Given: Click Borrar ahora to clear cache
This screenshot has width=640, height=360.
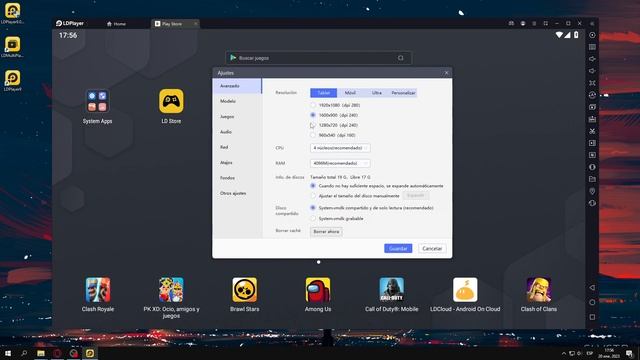Looking at the screenshot, I should [326, 231].
